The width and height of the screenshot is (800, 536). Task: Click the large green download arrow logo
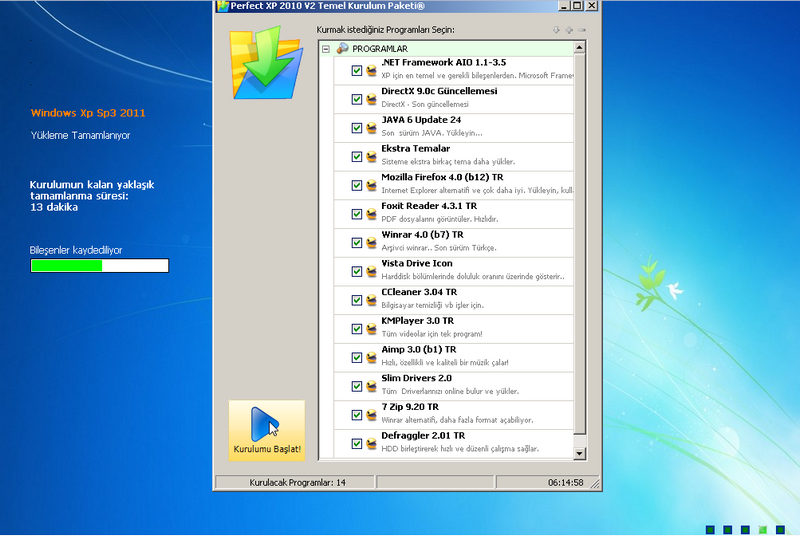point(266,62)
